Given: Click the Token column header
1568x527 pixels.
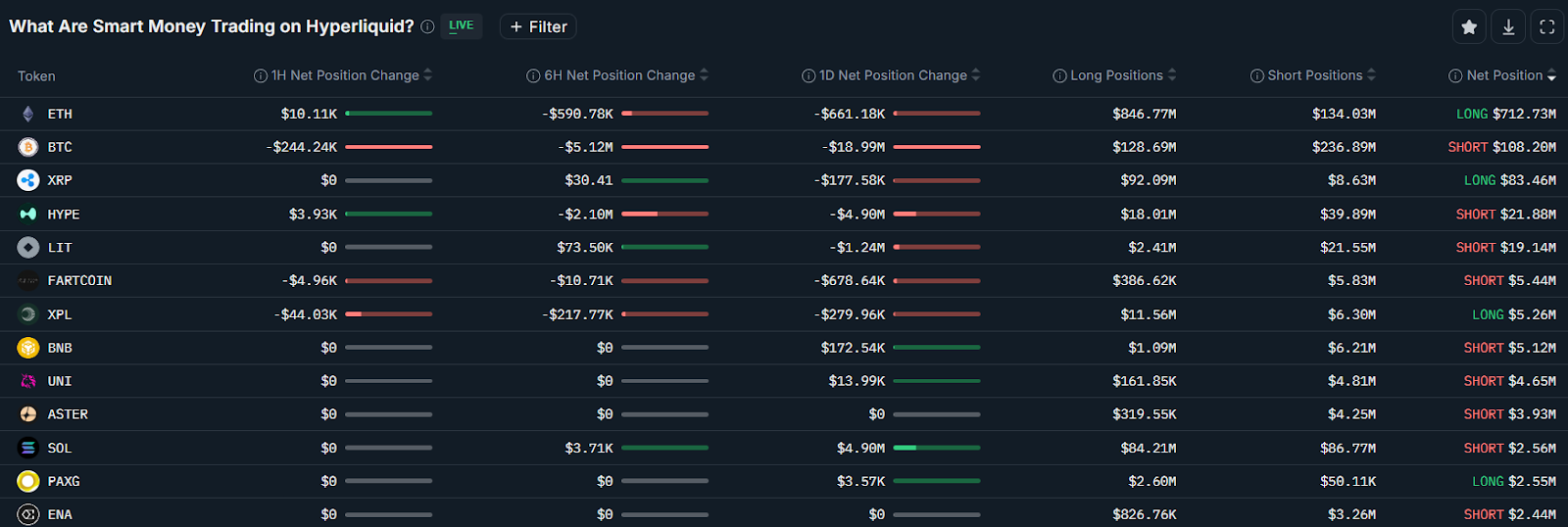Looking at the screenshot, I should [36, 76].
